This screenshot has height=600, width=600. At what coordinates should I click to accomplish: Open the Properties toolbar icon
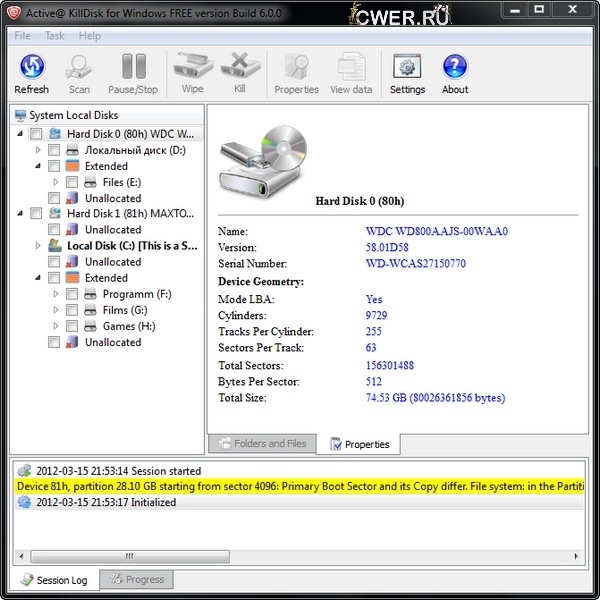click(296, 74)
